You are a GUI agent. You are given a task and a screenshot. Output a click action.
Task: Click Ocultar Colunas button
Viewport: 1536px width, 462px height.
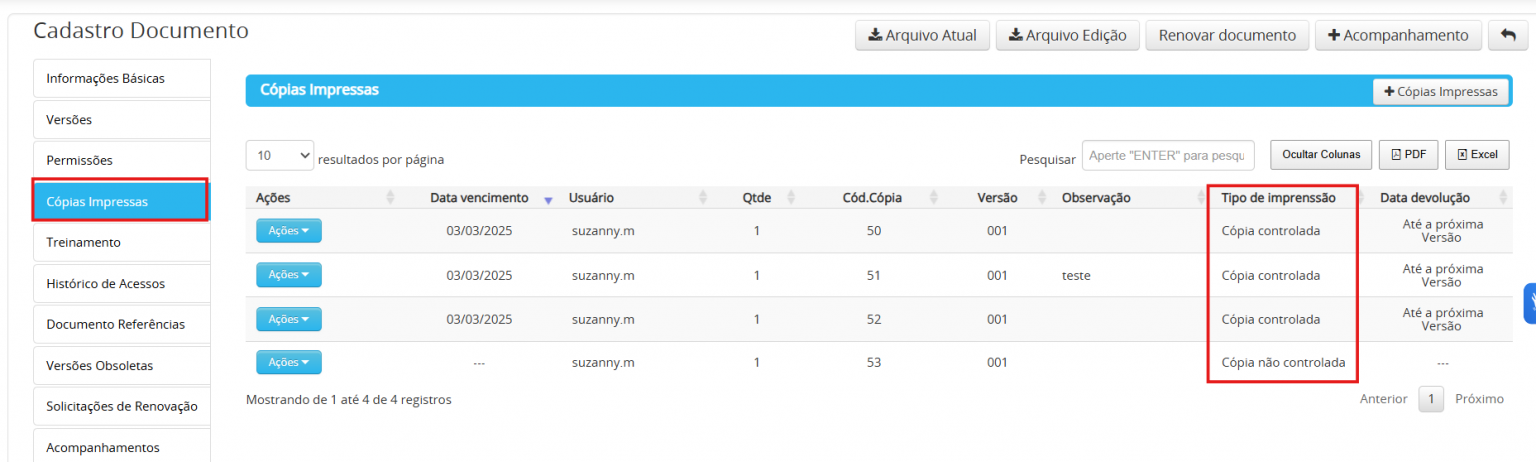click(x=1320, y=155)
